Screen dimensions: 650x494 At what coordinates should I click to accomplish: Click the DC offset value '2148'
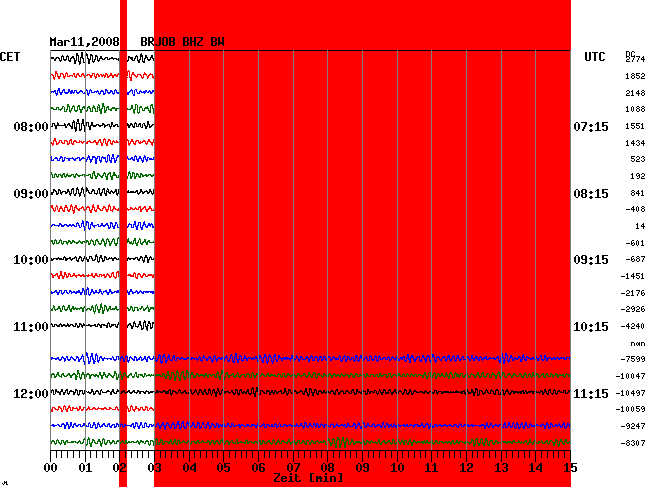click(x=635, y=93)
